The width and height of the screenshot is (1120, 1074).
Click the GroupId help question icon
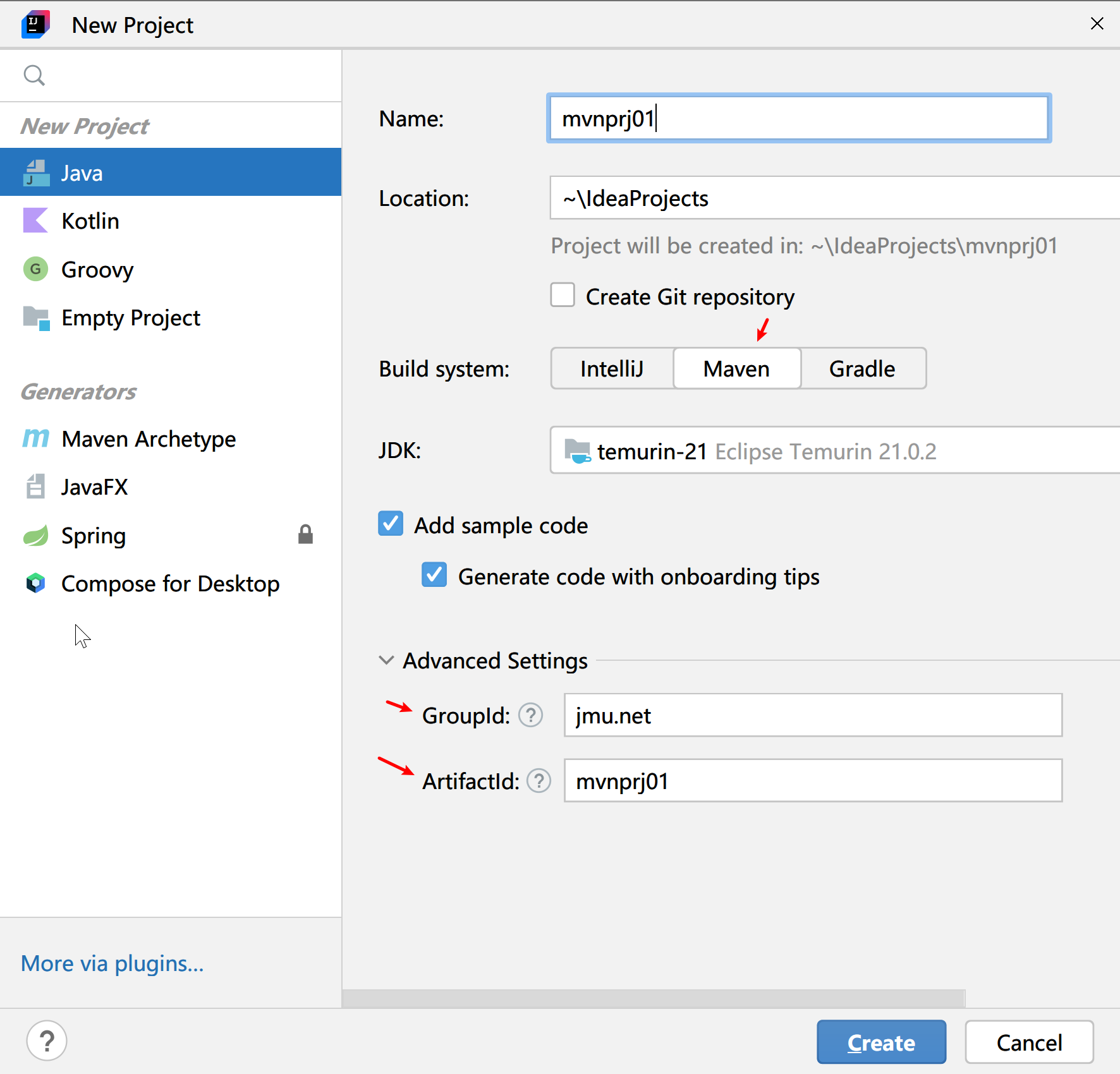click(530, 715)
